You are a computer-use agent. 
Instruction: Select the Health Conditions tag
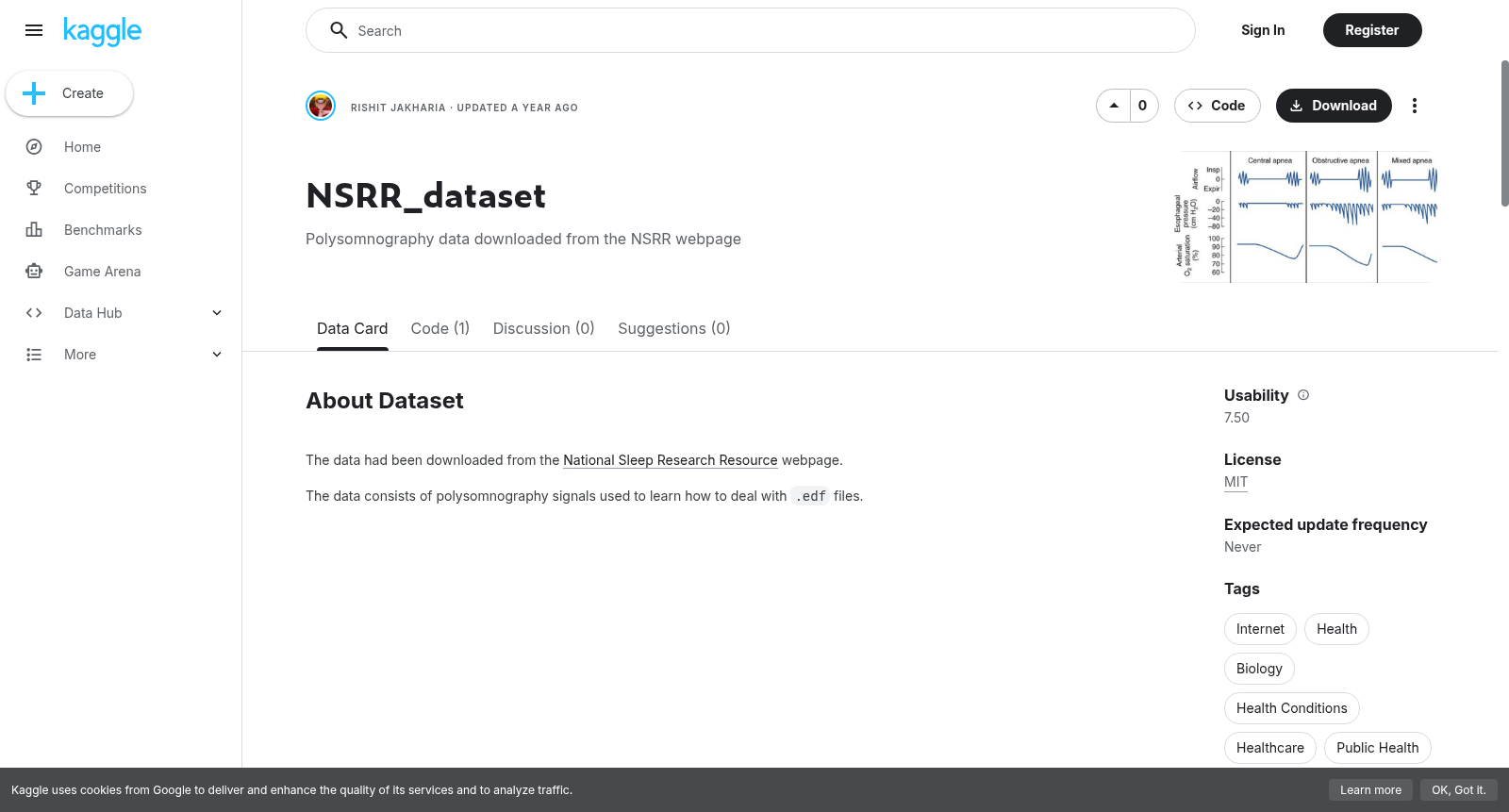coord(1291,708)
